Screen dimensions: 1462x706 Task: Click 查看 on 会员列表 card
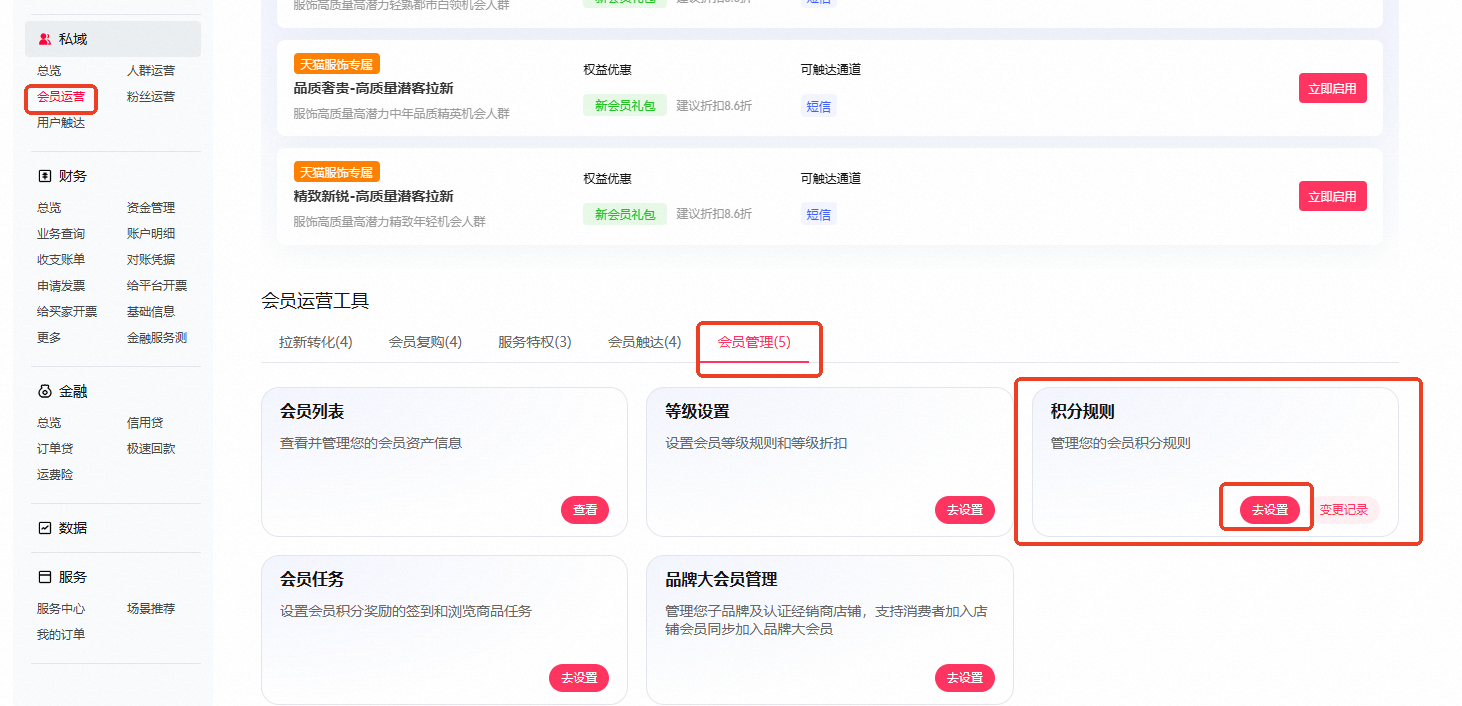coord(585,510)
